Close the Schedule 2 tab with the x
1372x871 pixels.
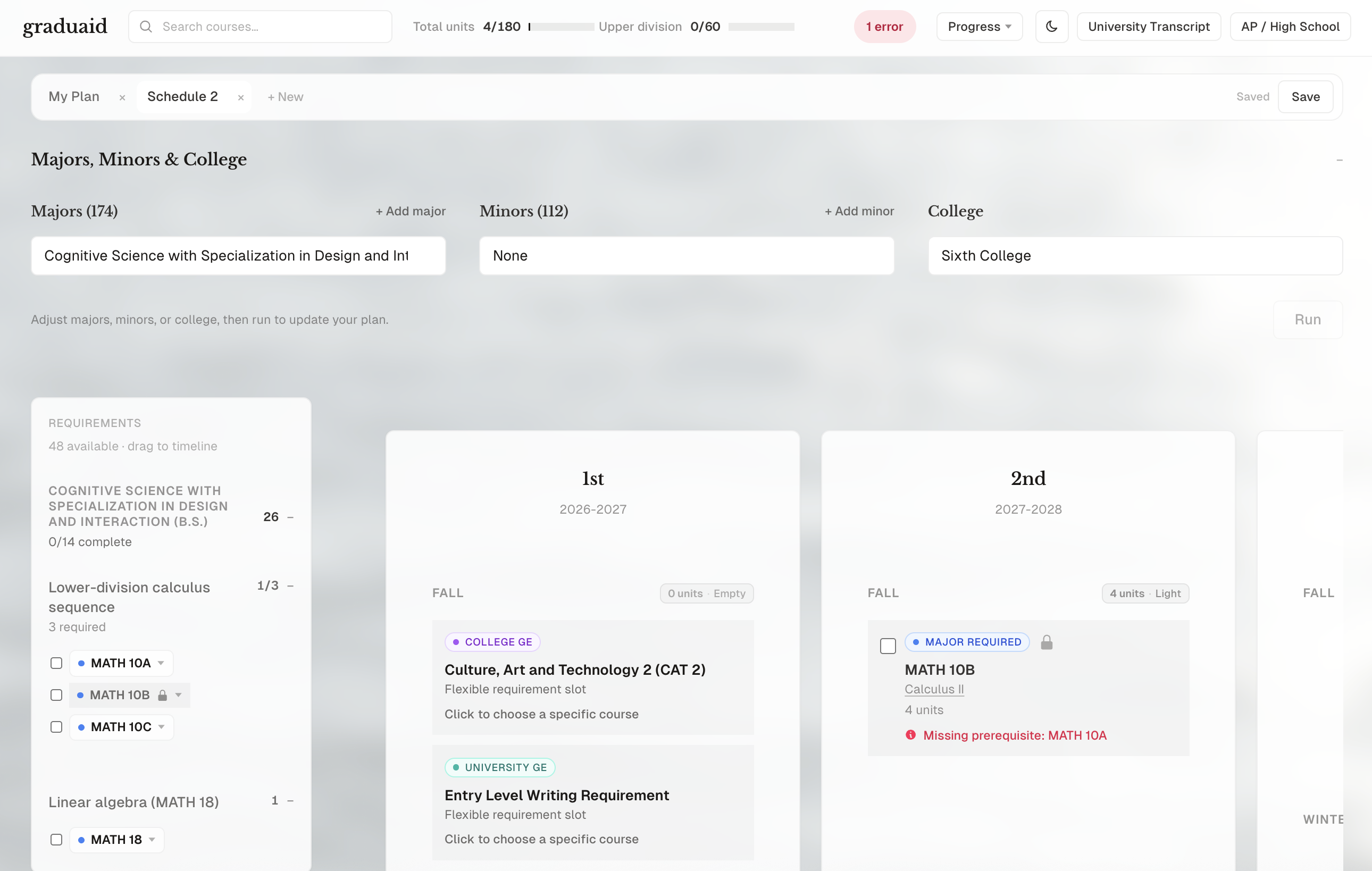coord(241,97)
